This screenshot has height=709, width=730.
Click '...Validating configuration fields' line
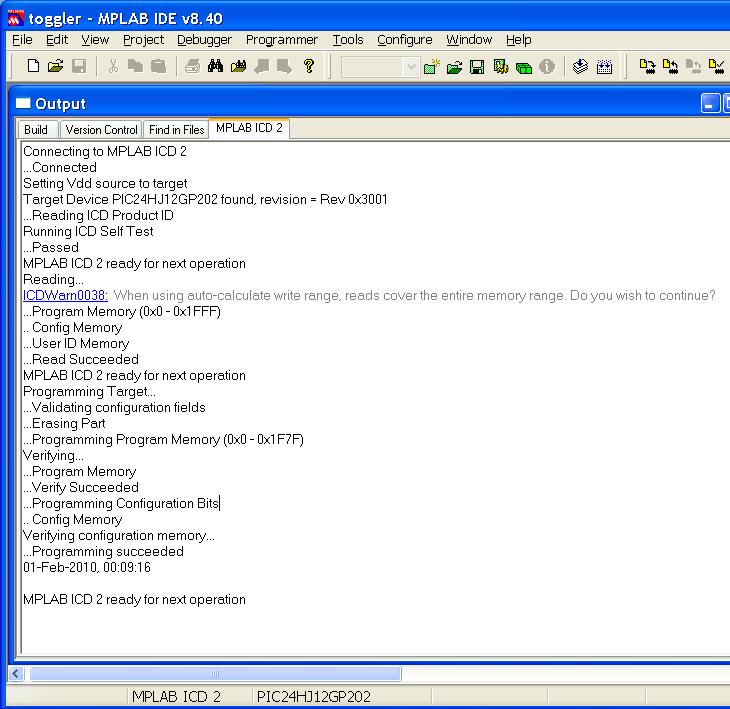(114, 407)
